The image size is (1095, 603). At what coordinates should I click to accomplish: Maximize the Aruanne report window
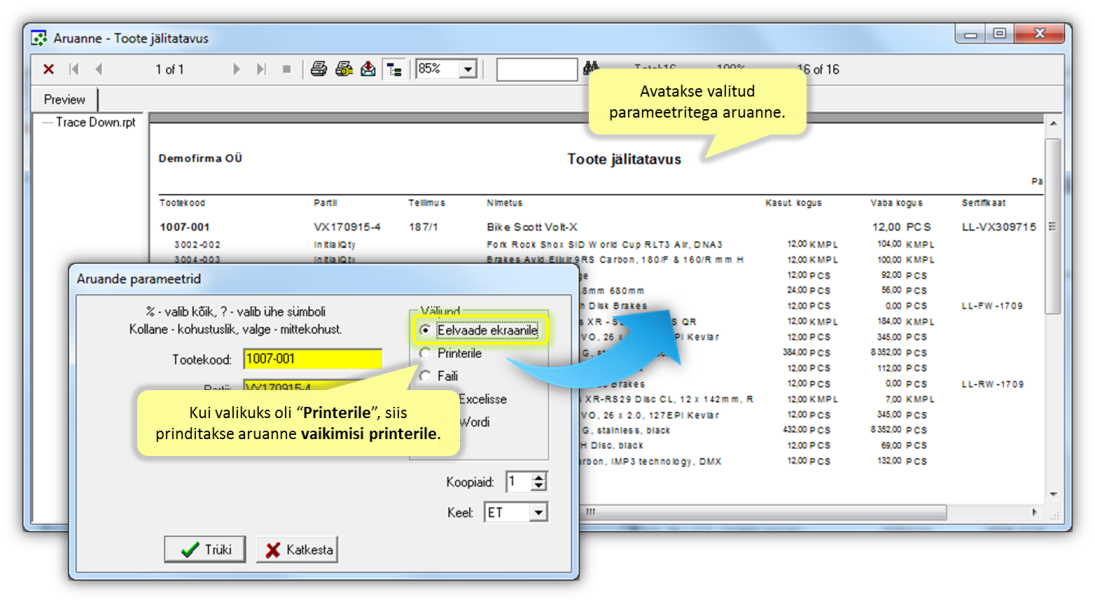(999, 34)
